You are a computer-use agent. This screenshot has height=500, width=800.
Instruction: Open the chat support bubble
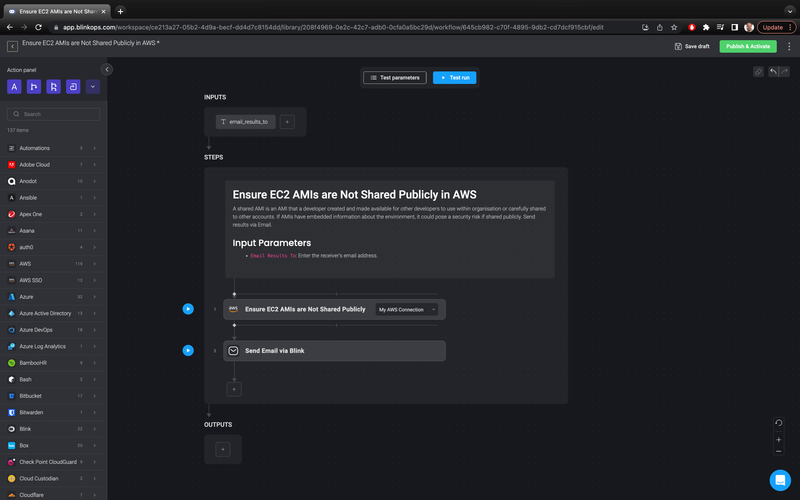click(x=780, y=480)
